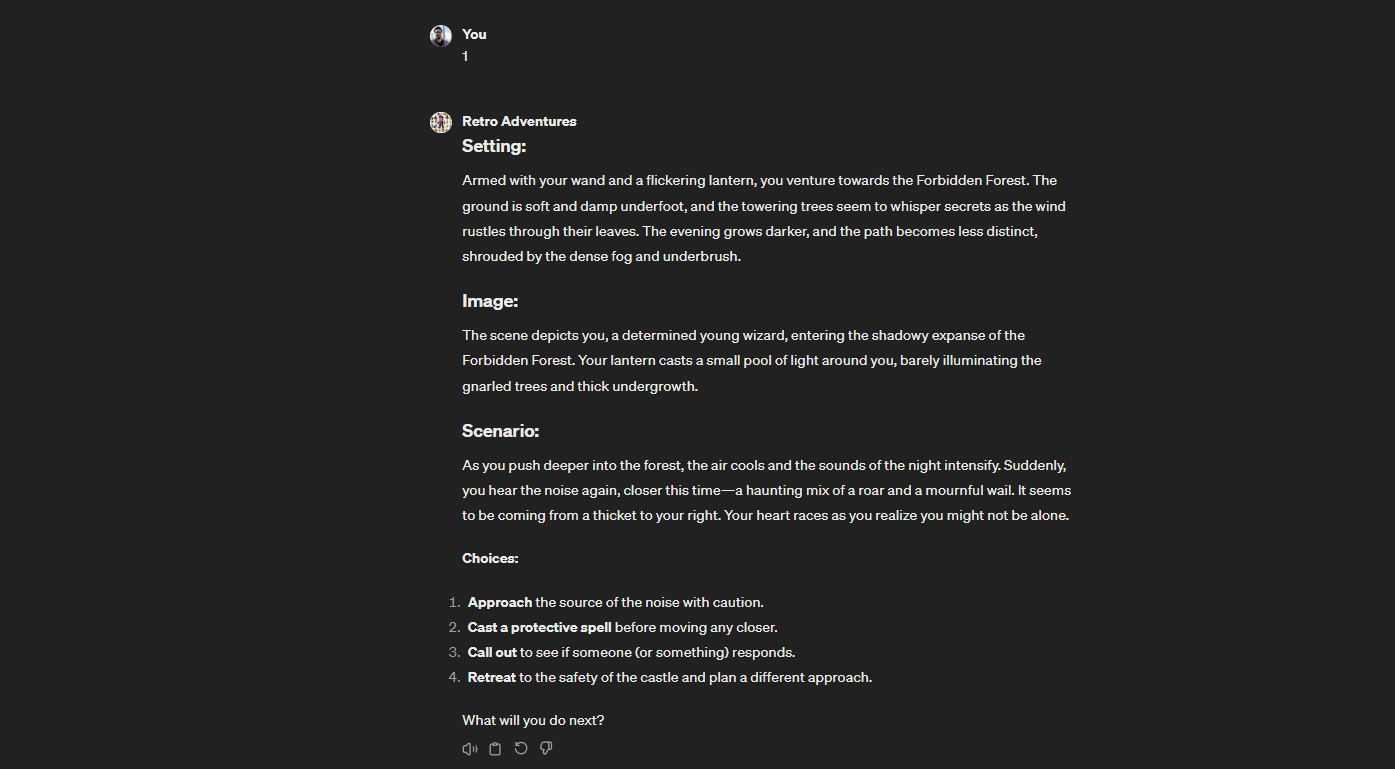
Task: Click your user profile avatar
Action: (x=441, y=36)
